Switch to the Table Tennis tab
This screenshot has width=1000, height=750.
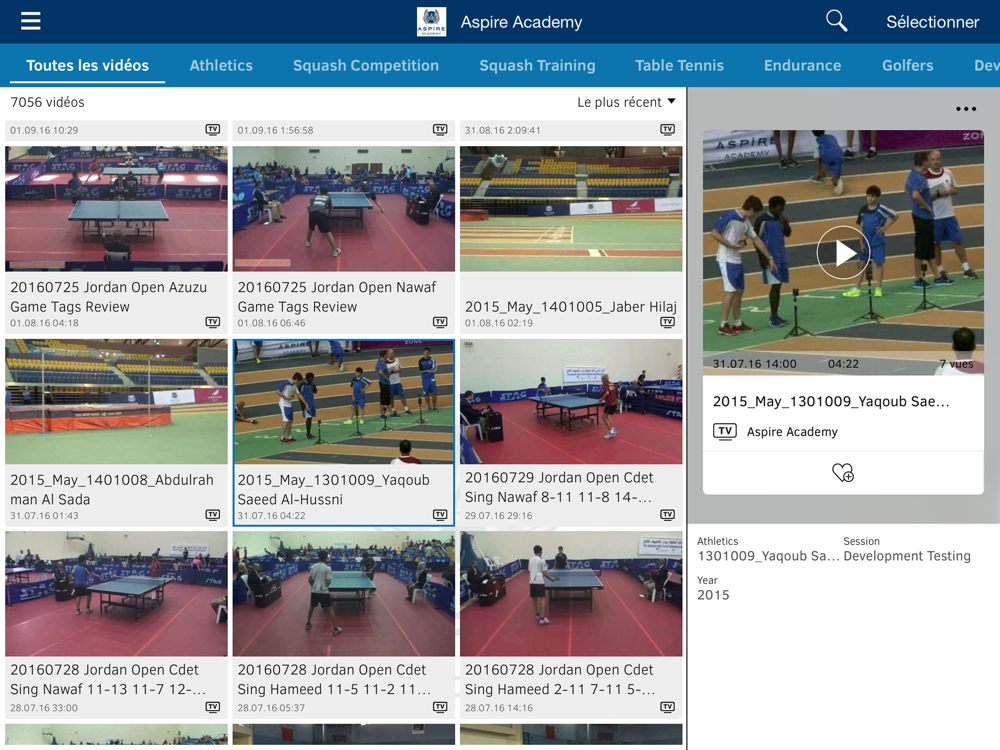[679, 65]
